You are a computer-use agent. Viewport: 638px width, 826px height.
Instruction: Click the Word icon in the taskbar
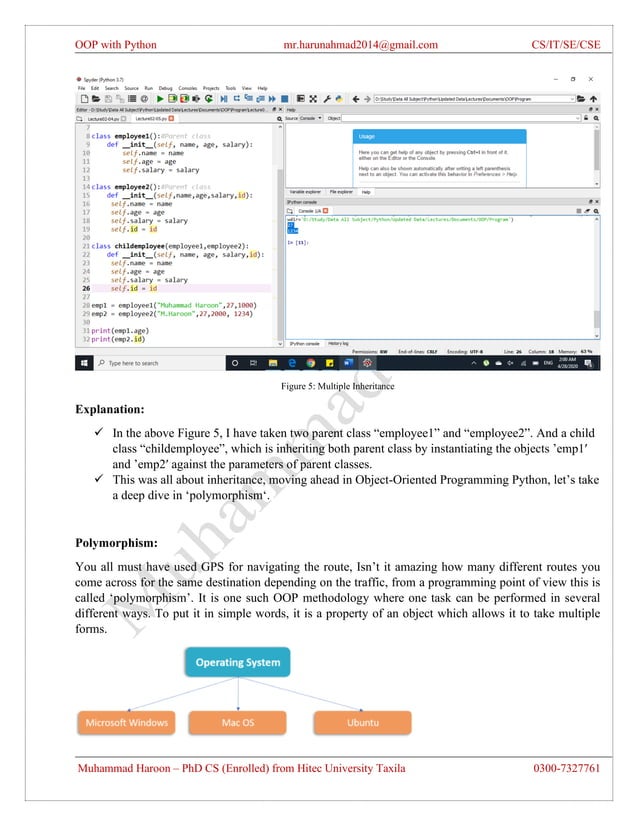(x=348, y=363)
